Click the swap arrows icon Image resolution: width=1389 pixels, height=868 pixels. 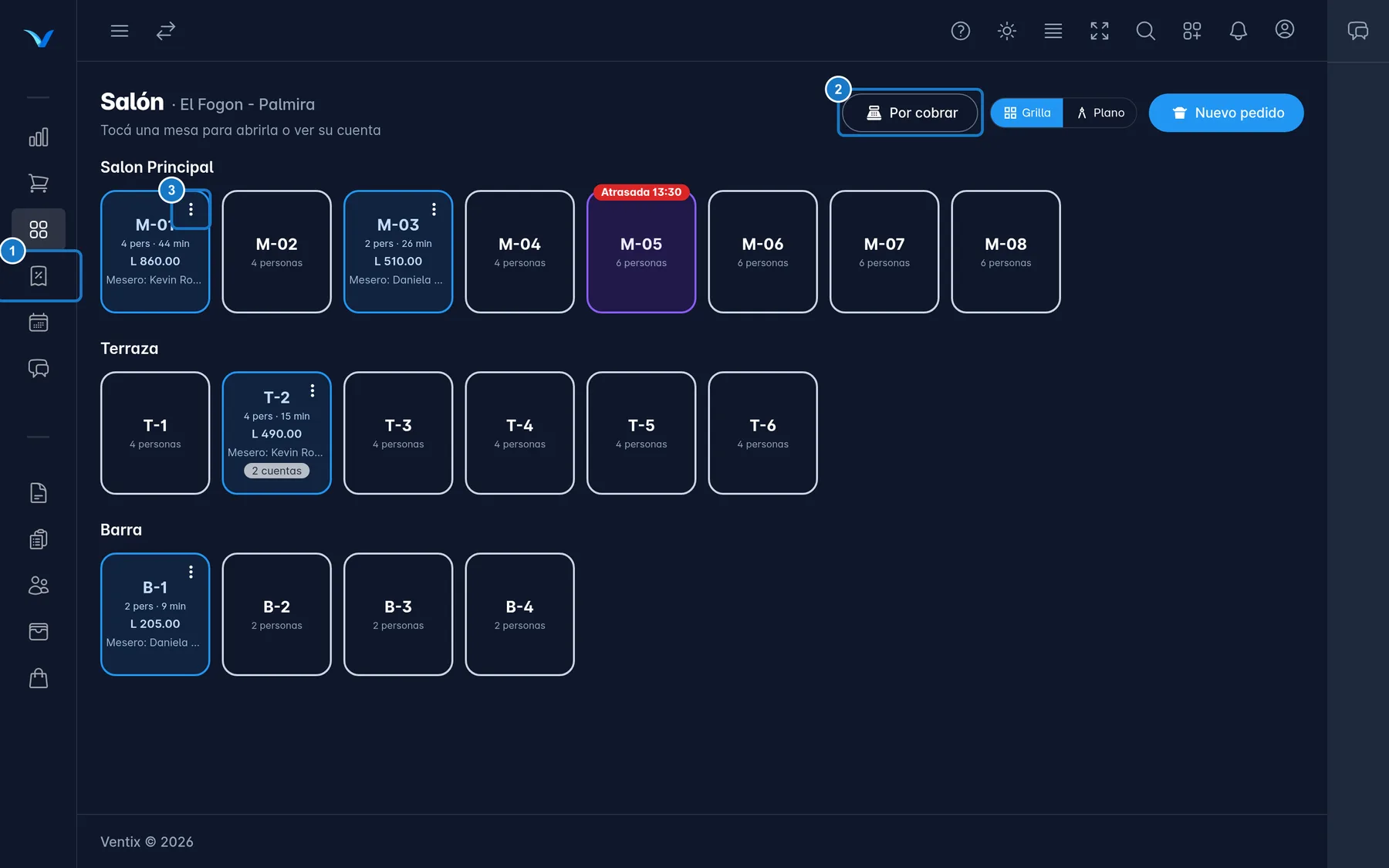pyautogui.click(x=166, y=31)
